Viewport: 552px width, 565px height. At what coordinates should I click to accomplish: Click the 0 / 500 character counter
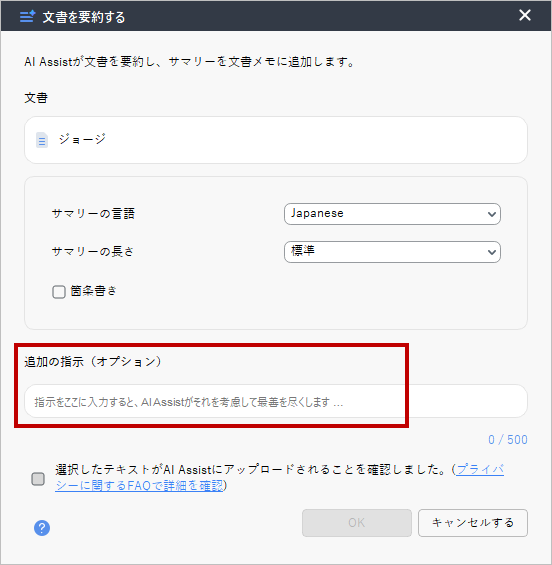[508, 440]
